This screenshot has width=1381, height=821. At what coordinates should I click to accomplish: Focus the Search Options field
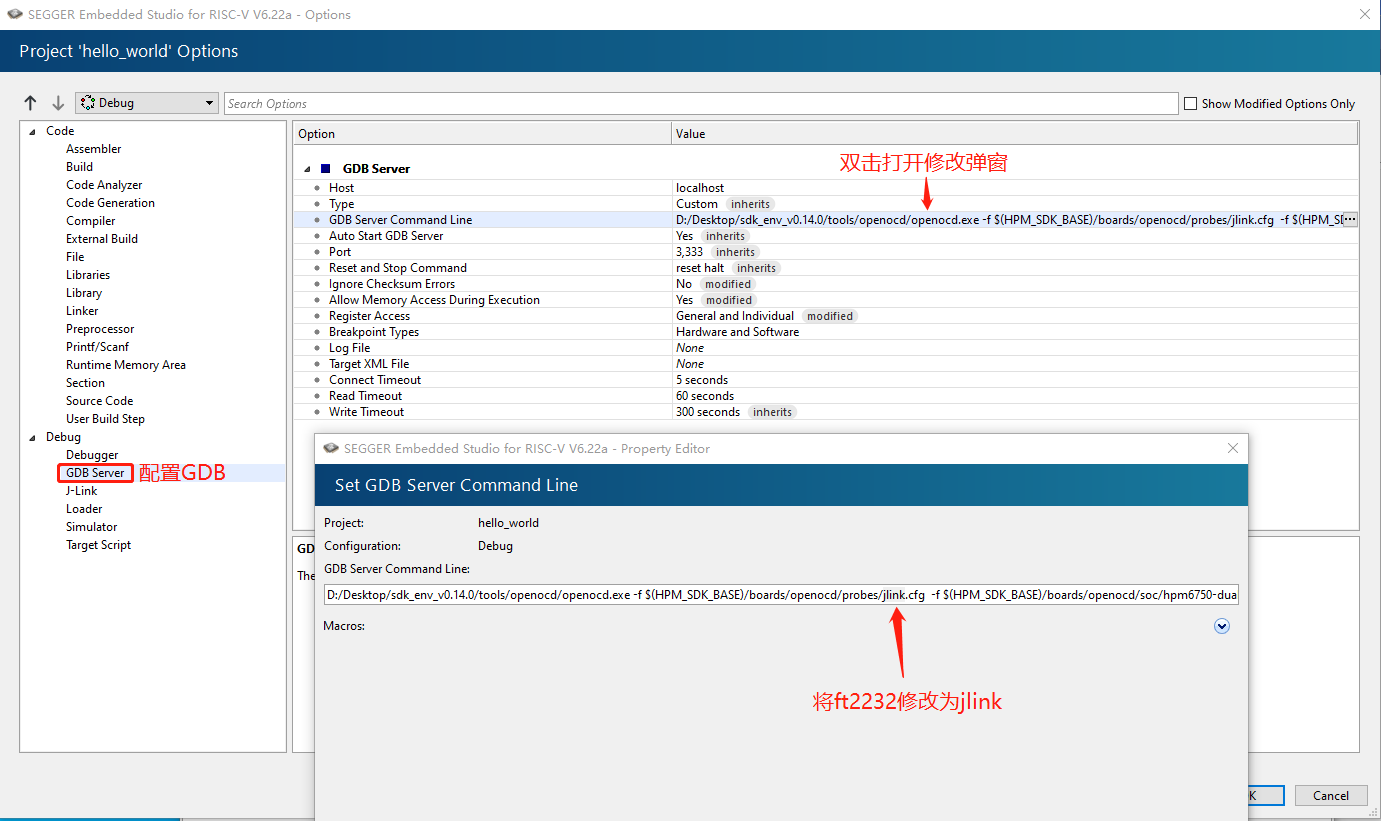[701, 103]
